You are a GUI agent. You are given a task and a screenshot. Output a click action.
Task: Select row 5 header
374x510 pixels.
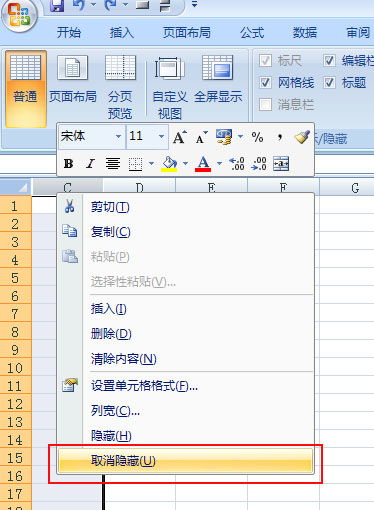(16, 278)
